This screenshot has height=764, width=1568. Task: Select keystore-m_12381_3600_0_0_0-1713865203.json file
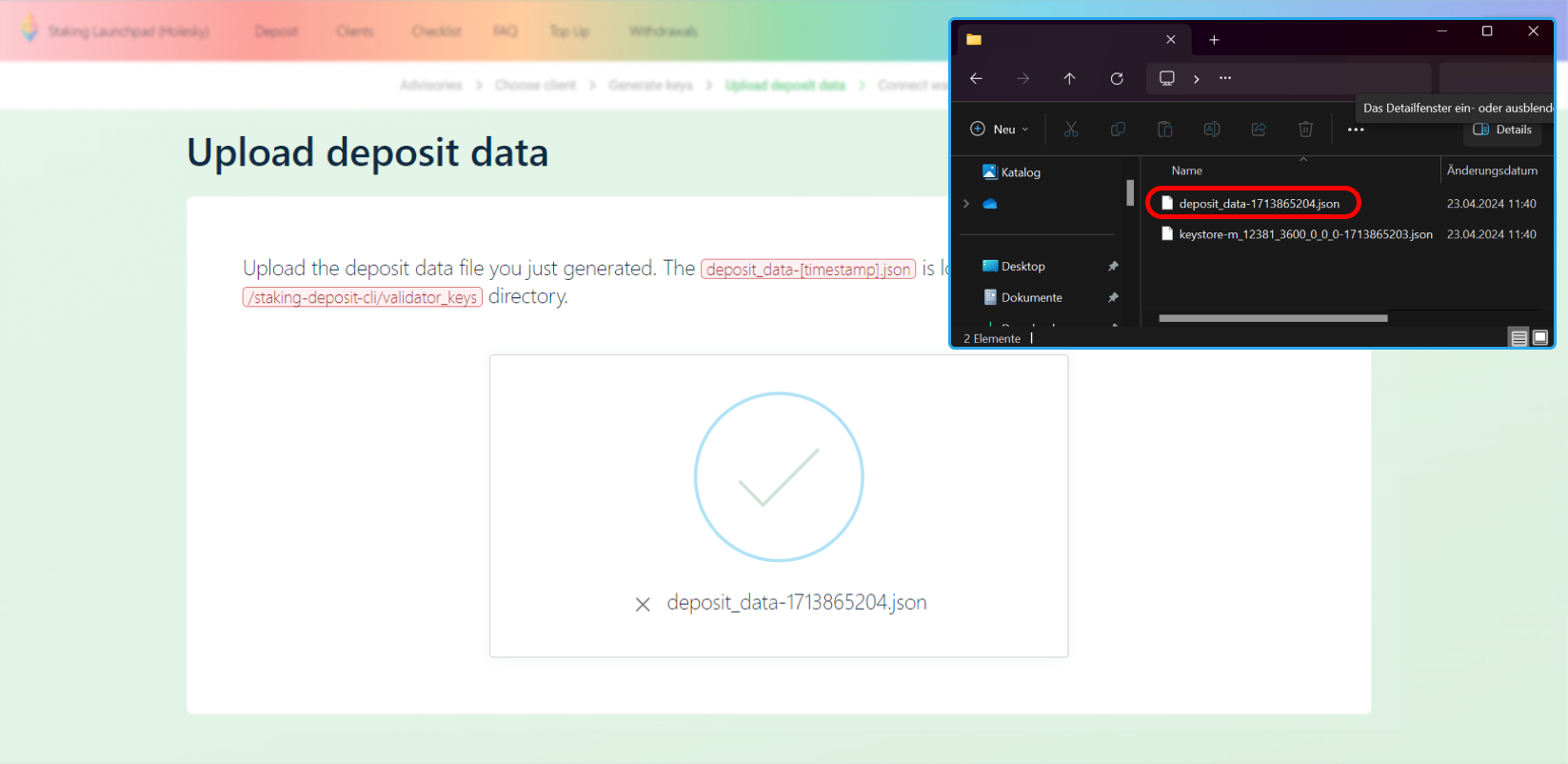pyautogui.click(x=1305, y=234)
